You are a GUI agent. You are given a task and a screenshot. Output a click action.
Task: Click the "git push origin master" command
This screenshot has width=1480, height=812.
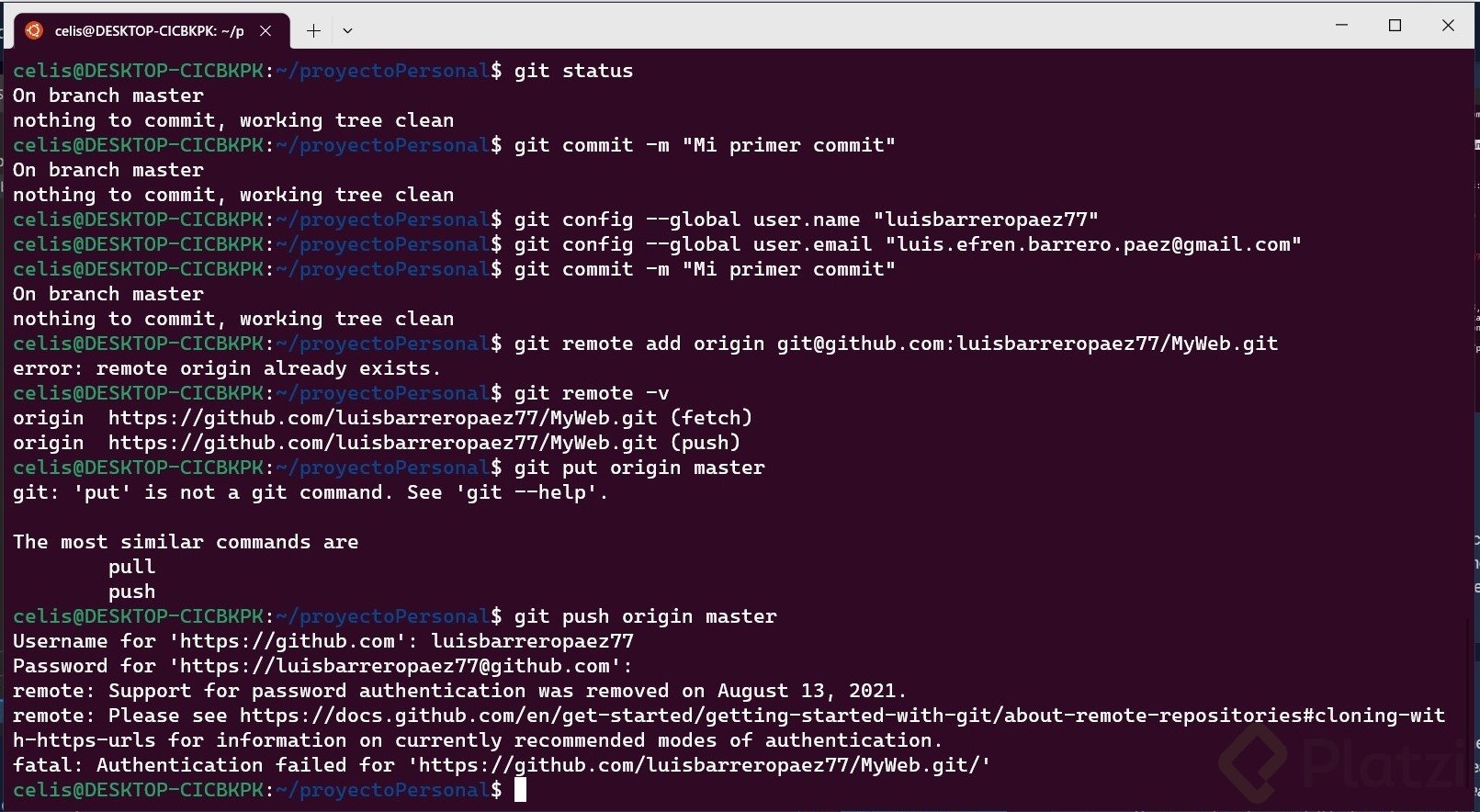coord(645,616)
